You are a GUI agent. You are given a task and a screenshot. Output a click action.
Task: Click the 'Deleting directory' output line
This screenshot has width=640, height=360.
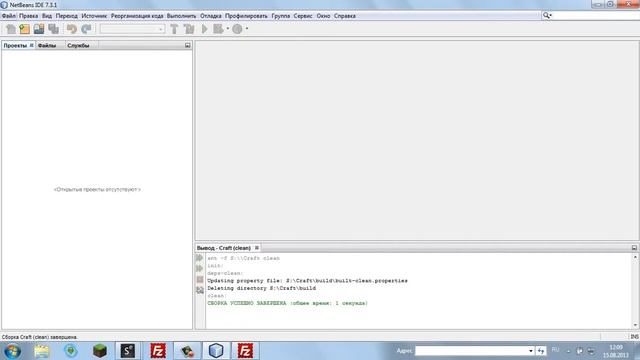tap(262, 288)
